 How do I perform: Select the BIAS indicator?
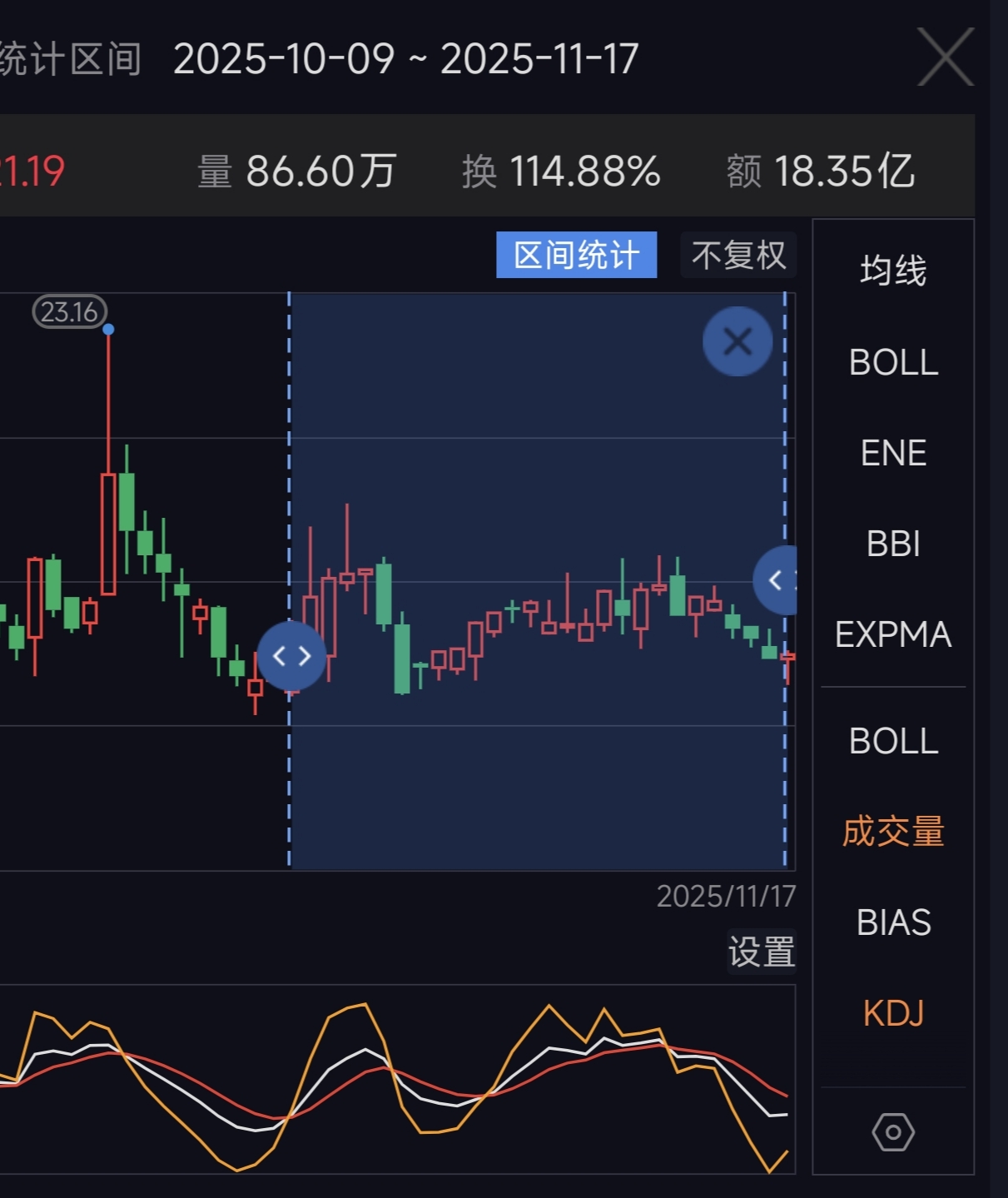pos(893,922)
